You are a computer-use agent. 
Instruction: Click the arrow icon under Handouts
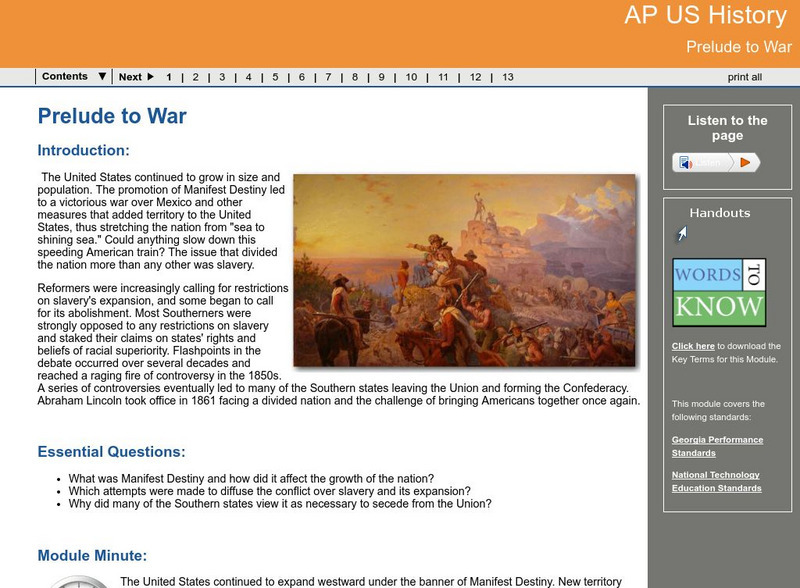coord(682,234)
